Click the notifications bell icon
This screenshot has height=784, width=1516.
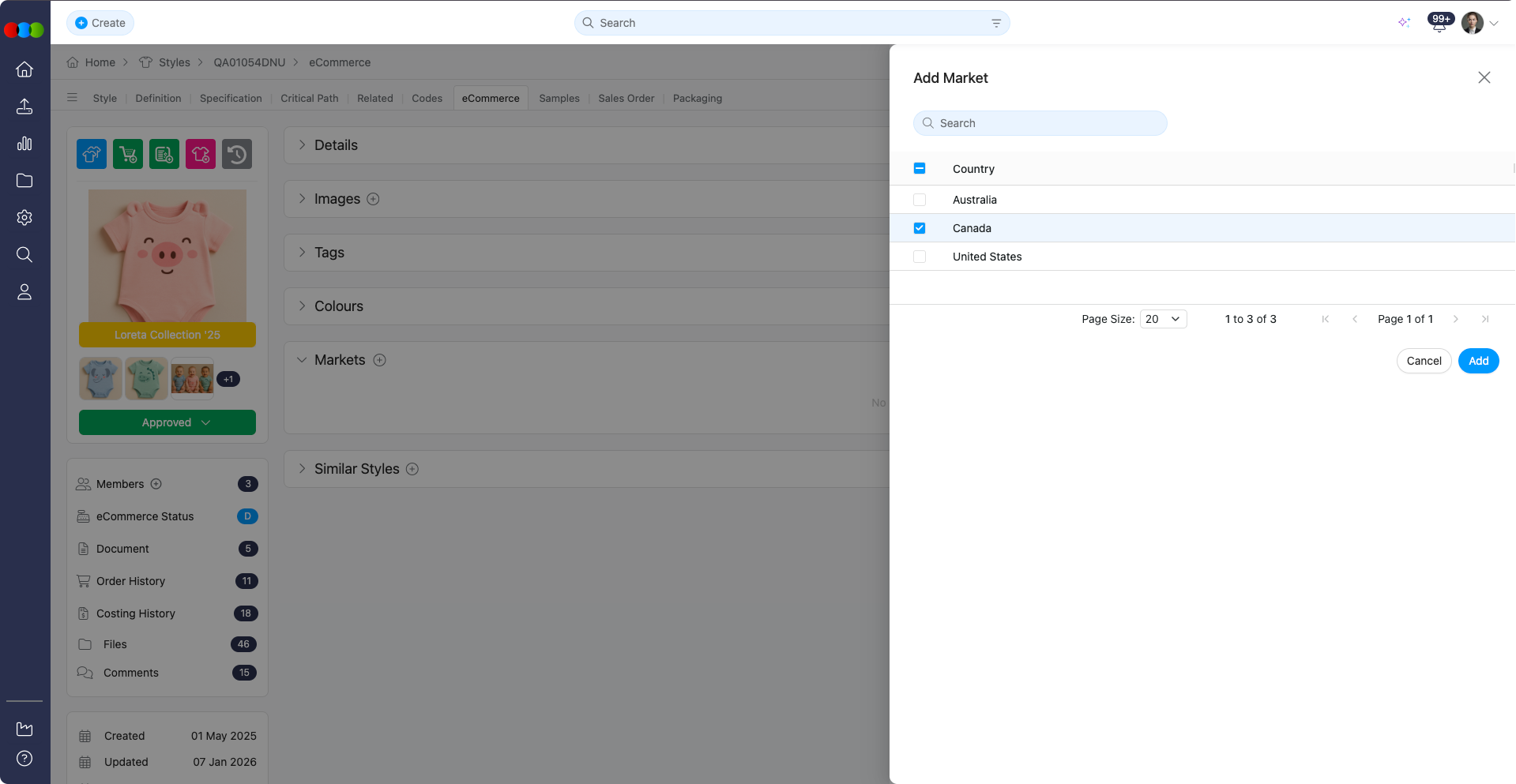coord(1439,24)
